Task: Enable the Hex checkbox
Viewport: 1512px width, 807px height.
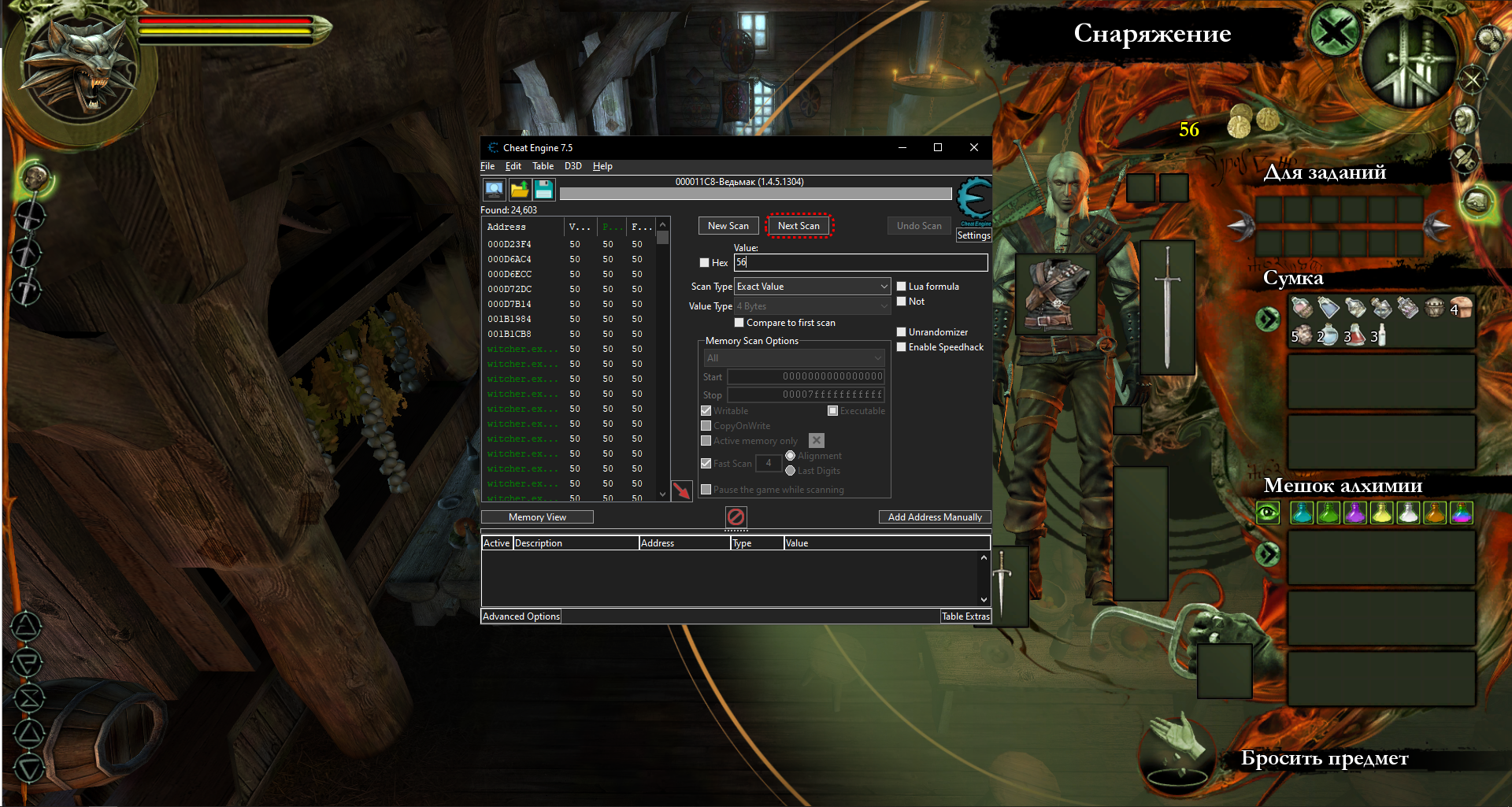Action: click(705, 263)
